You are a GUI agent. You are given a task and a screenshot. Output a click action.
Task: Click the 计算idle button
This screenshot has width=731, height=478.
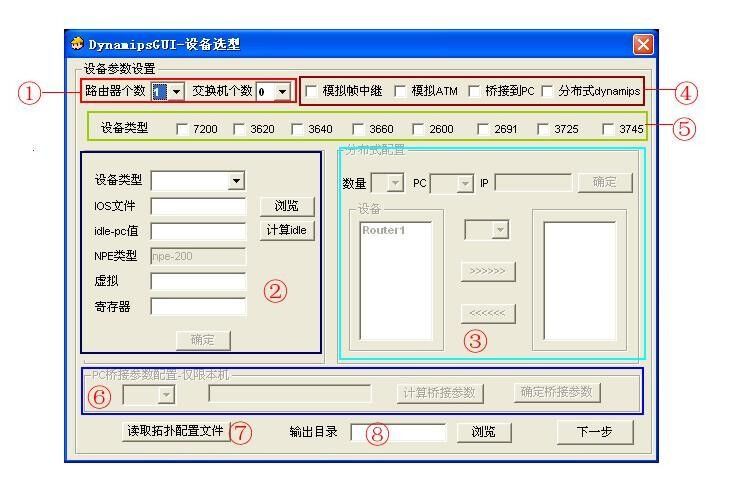(x=287, y=230)
